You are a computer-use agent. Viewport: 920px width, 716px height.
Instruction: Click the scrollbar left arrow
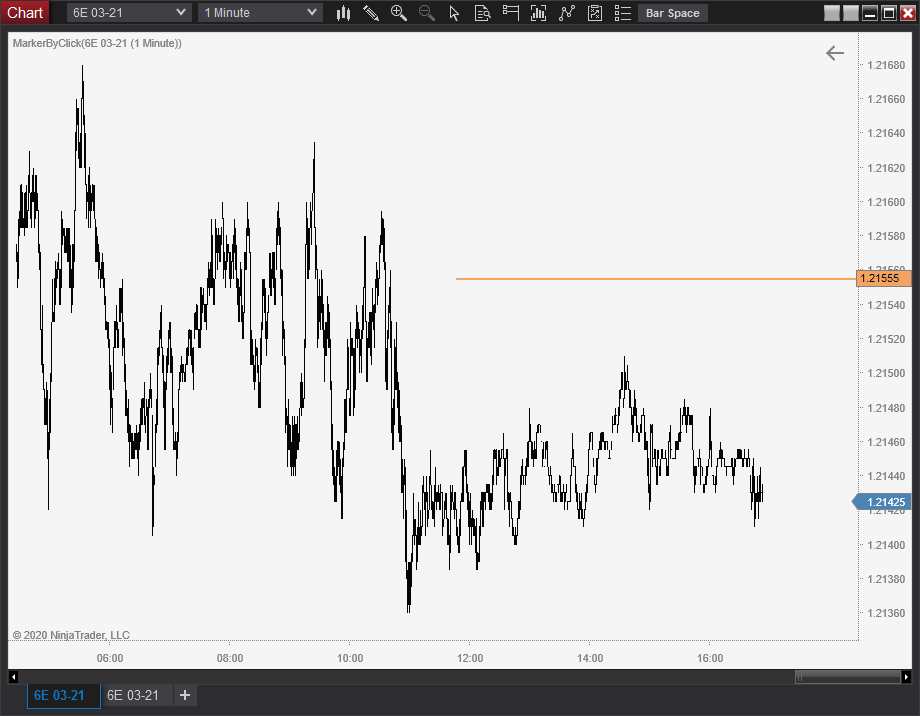13,677
